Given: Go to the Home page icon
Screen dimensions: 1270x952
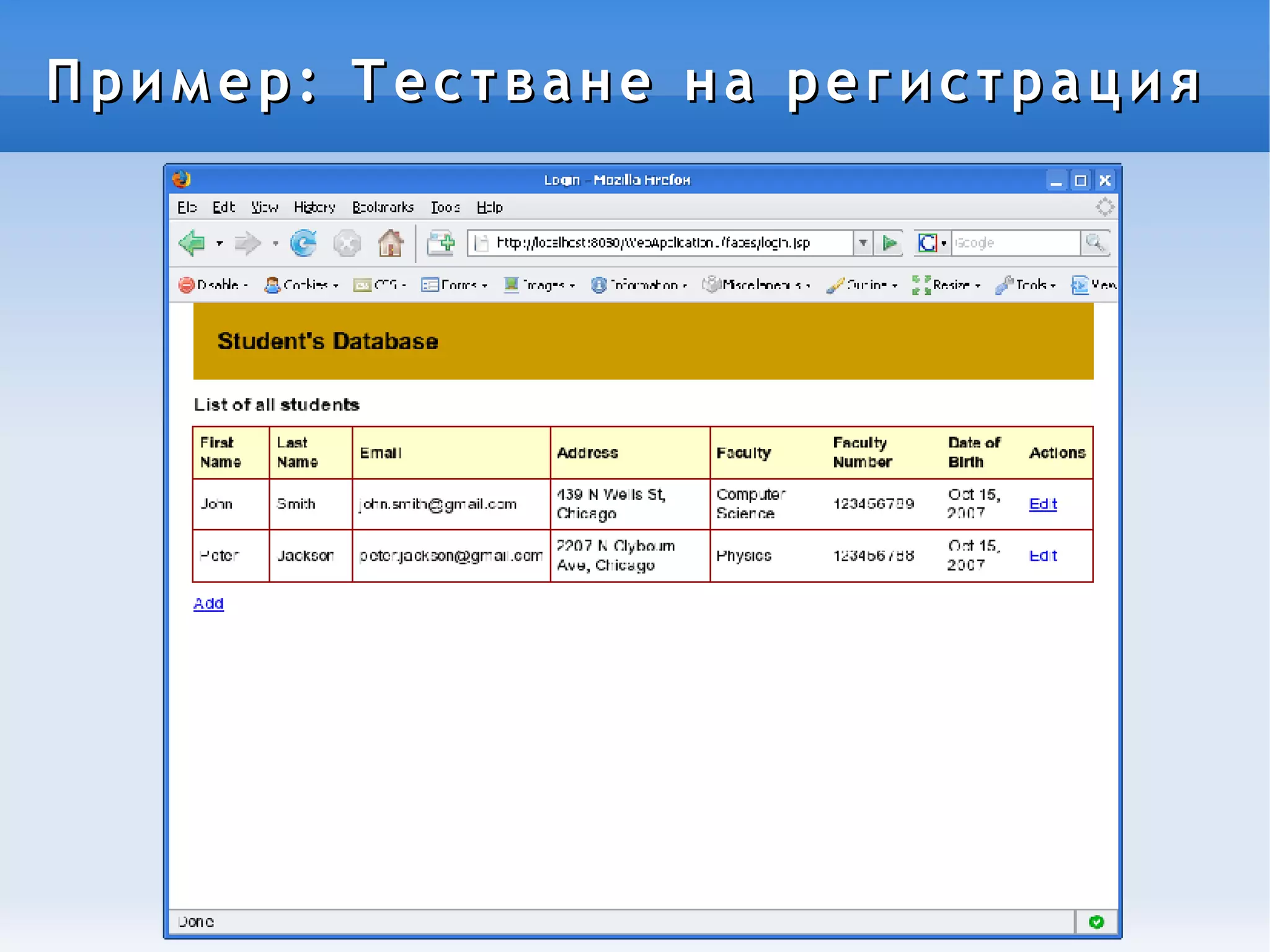Looking at the screenshot, I should point(391,242).
